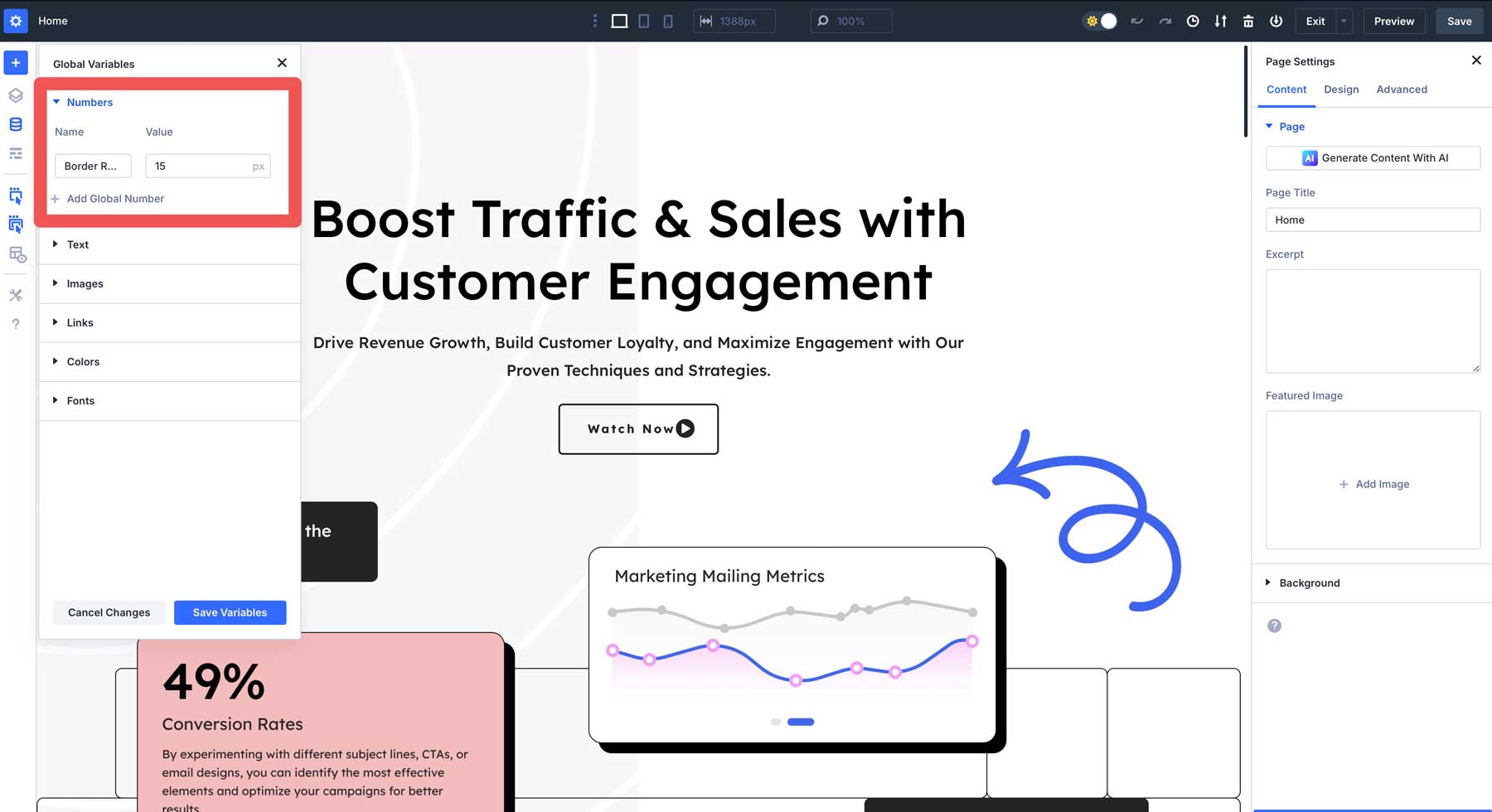The image size is (1492, 812).
Task: Switch to the Design tab in Page Settings
Action: 1341,89
